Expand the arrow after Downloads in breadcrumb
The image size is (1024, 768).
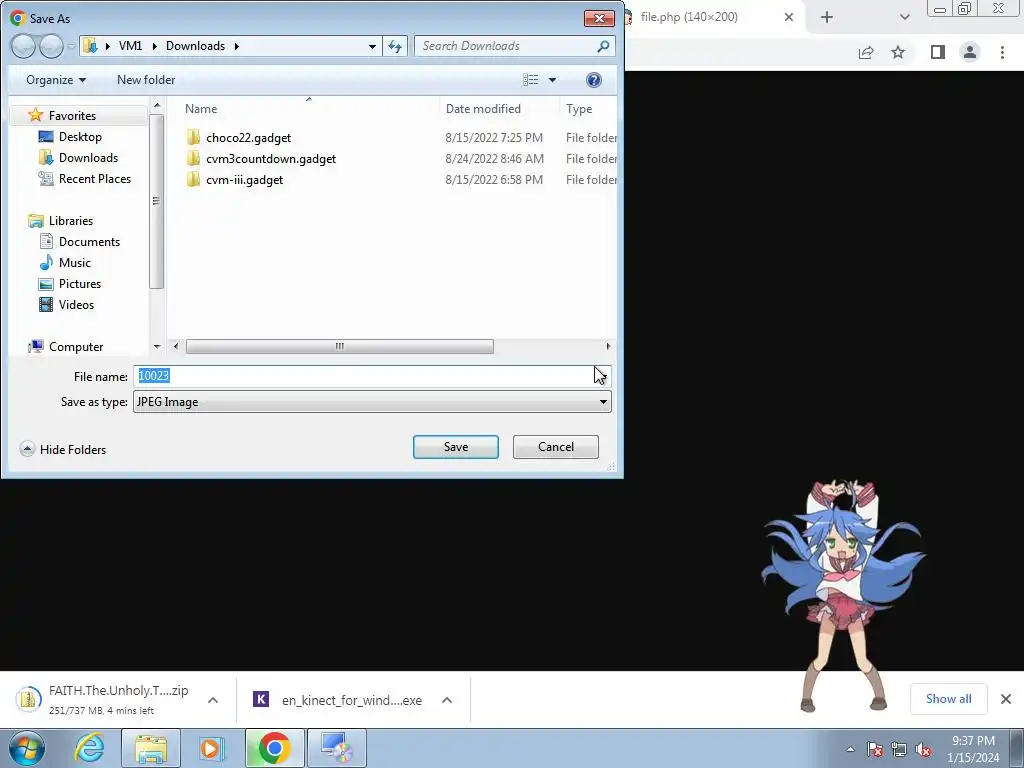point(236,46)
